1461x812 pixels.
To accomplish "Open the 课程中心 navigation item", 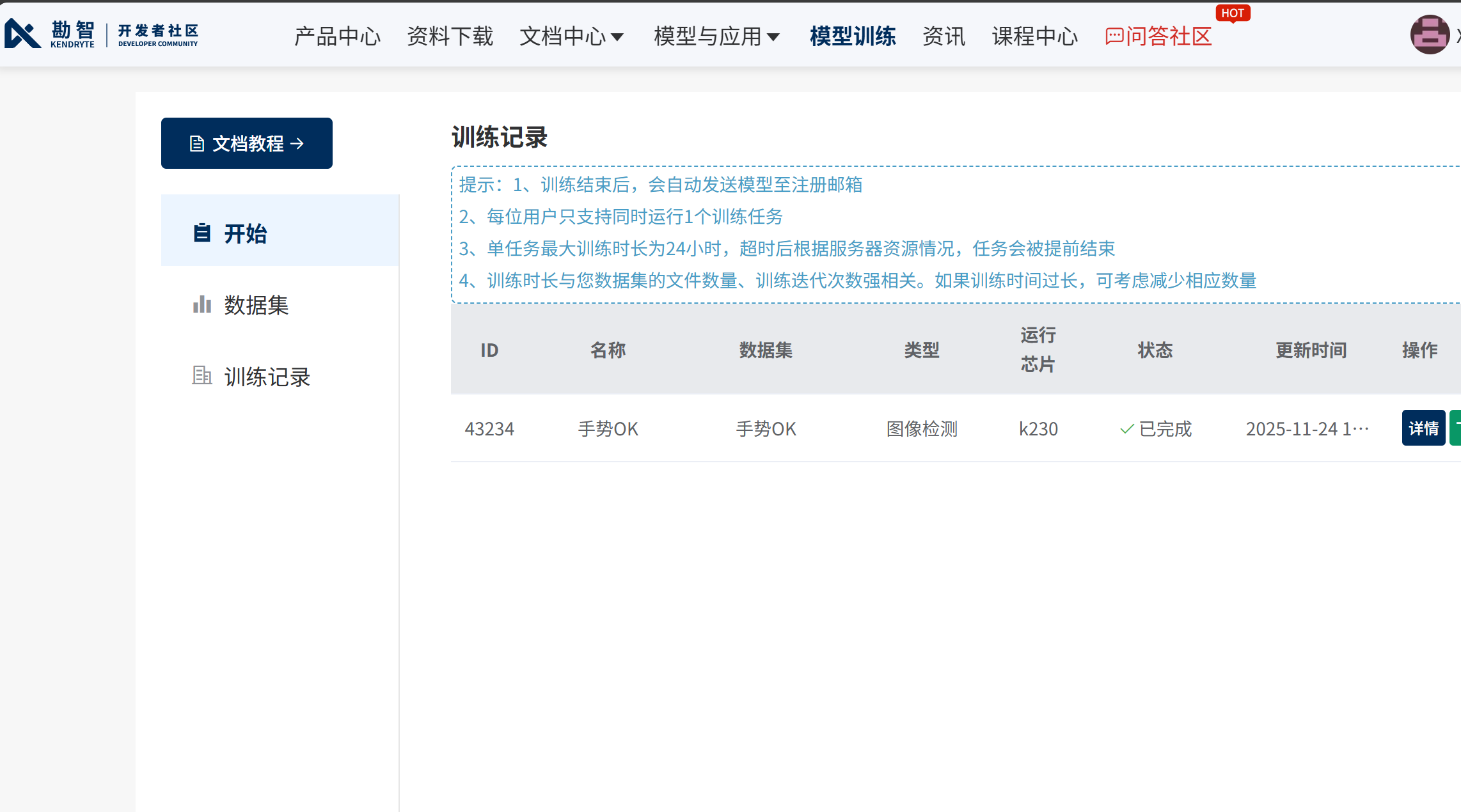I will (1034, 36).
